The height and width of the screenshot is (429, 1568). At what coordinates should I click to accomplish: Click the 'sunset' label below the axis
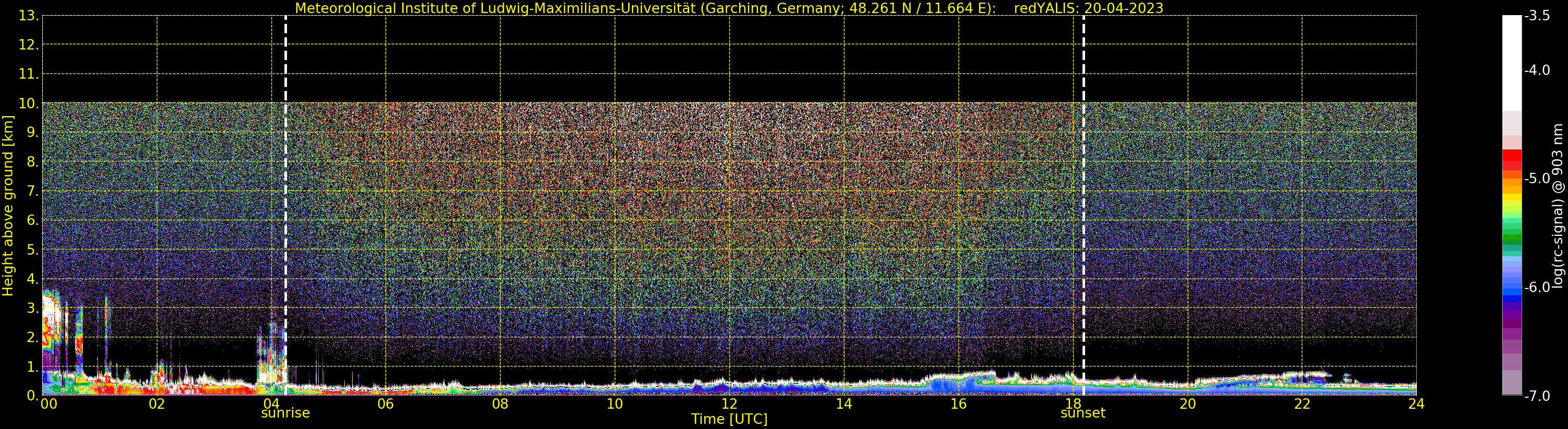coord(1083,413)
